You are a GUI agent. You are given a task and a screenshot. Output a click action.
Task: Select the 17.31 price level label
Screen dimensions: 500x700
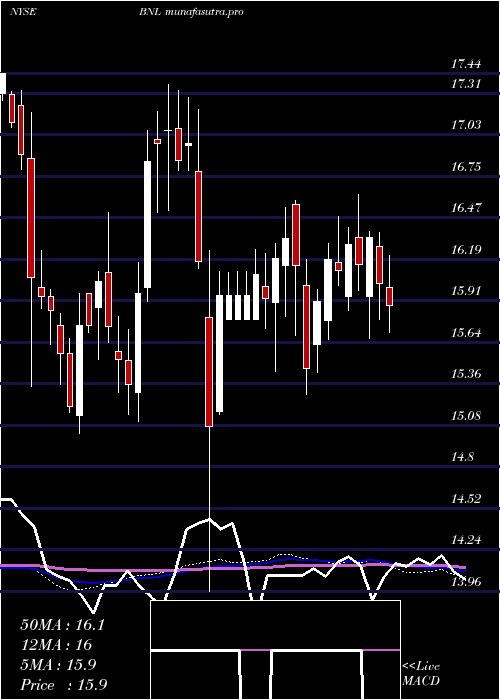tap(466, 83)
